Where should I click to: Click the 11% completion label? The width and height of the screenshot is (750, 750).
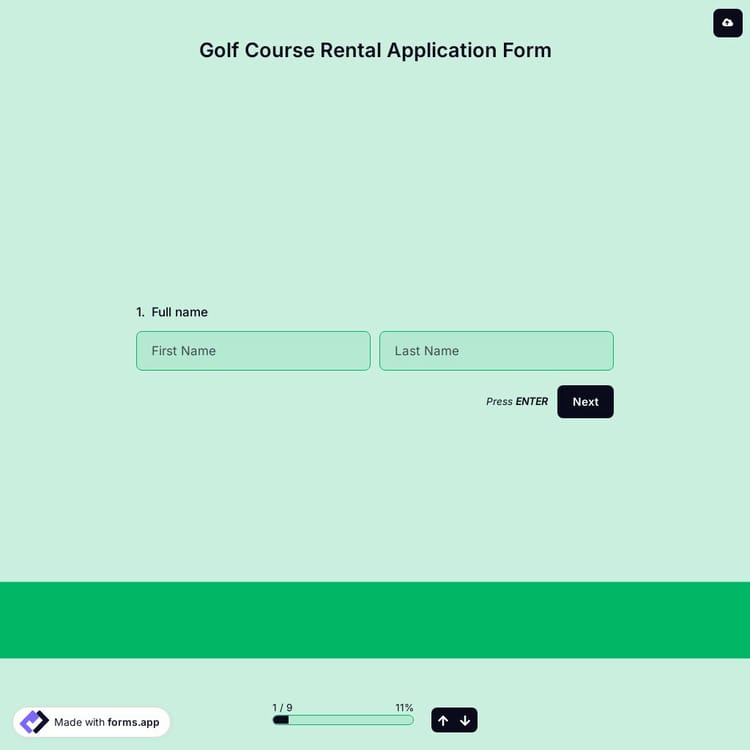point(404,707)
